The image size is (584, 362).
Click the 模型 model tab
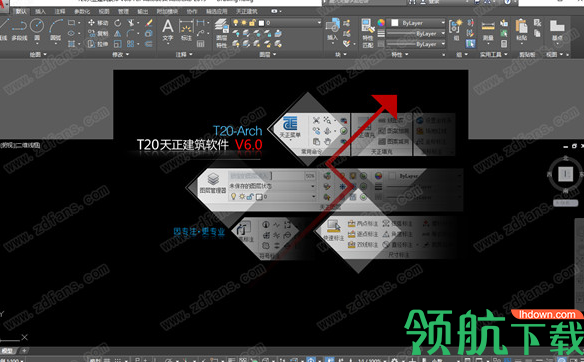8,350
